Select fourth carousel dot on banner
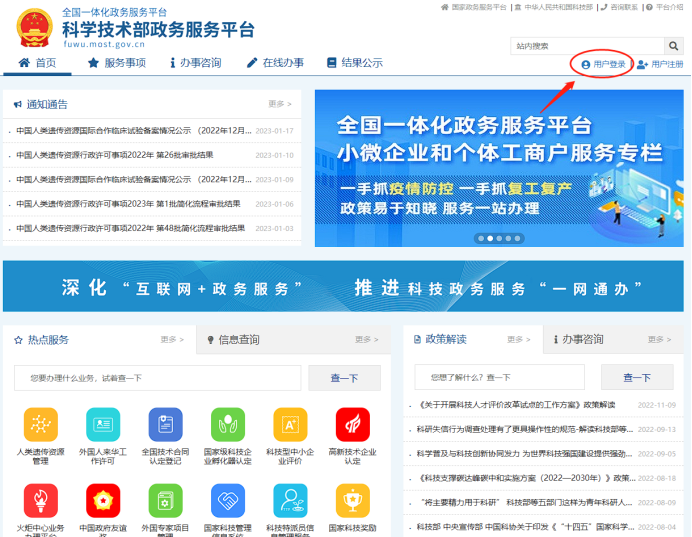The width and height of the screenshot is (692, 537). point(508,238)
